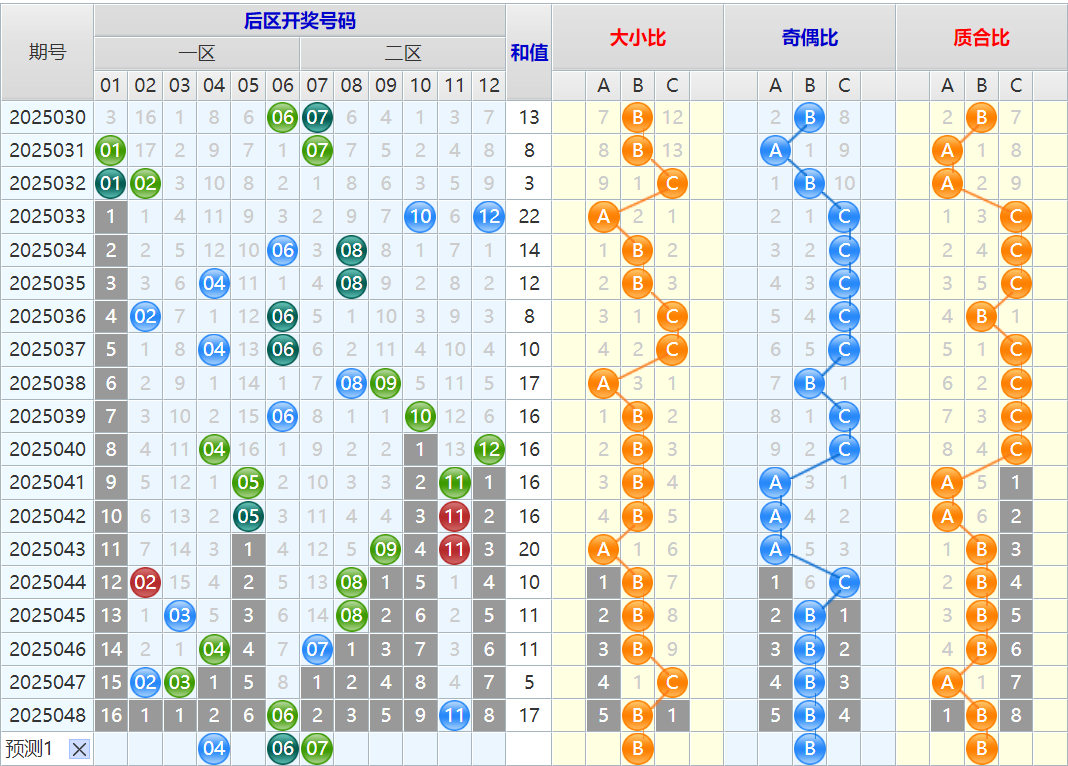Click green ball 05 in row 2025041
Screen dimensions: 1068x766
pos(248,482)
